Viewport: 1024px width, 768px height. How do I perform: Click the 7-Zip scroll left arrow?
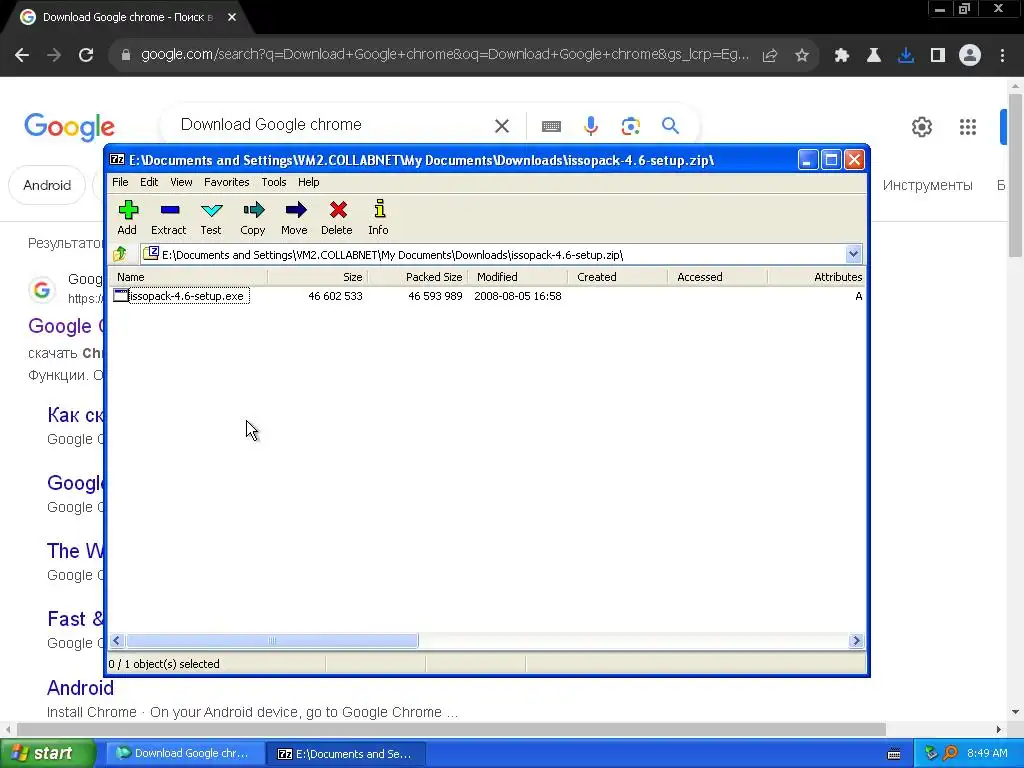[x=117, y=641]
